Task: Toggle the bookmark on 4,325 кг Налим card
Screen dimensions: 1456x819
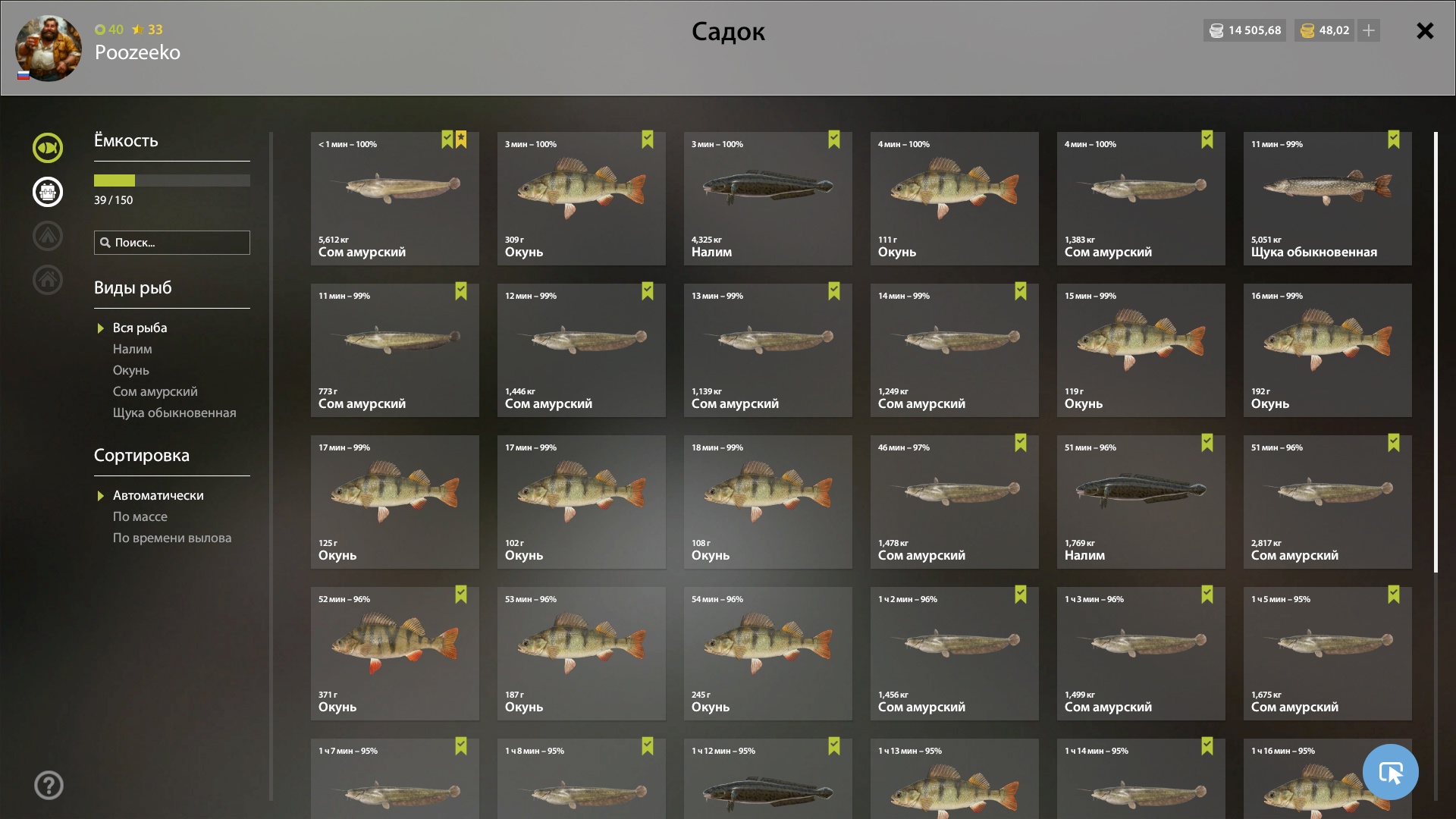Action: pos(834,140)
